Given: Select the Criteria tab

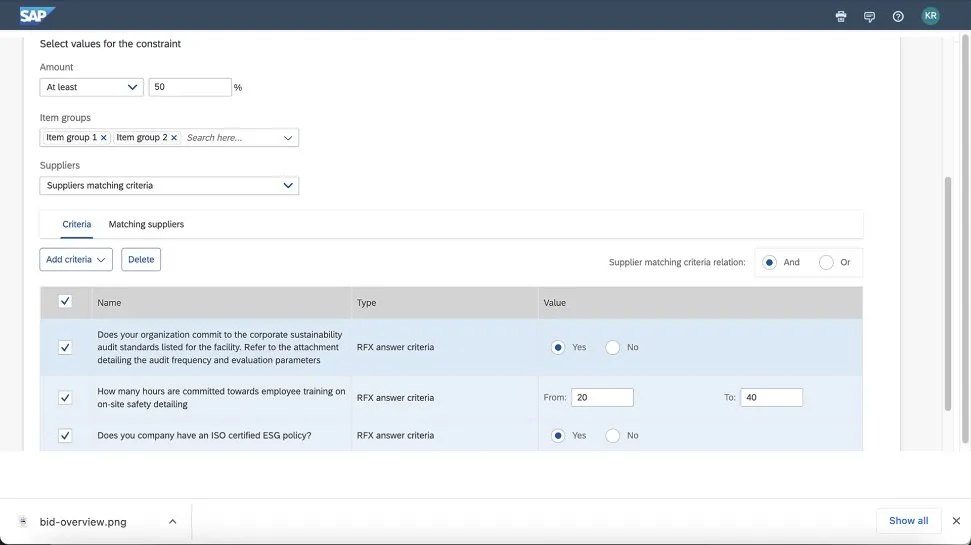Looking at the screenshot, I should pyautogui.click(x=76, y=224).
